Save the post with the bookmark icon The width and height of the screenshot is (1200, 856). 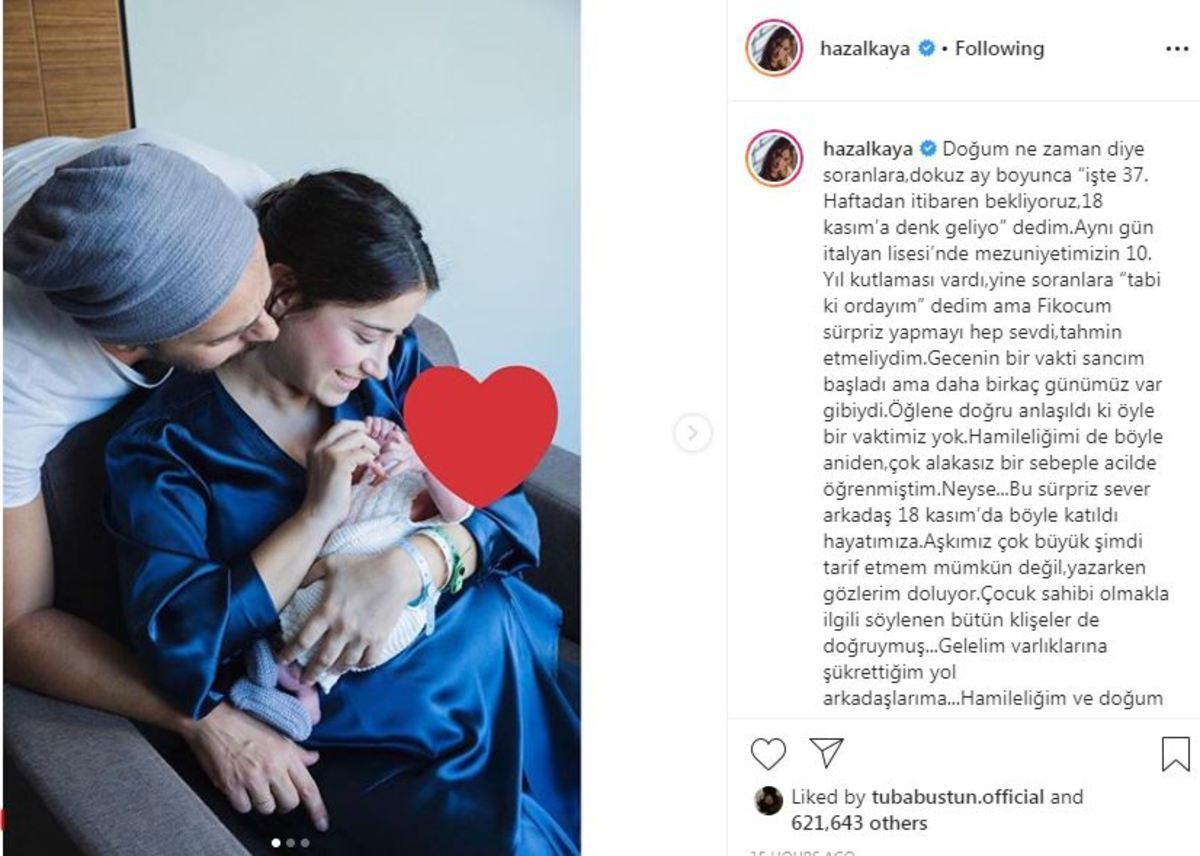point(1176,754)
